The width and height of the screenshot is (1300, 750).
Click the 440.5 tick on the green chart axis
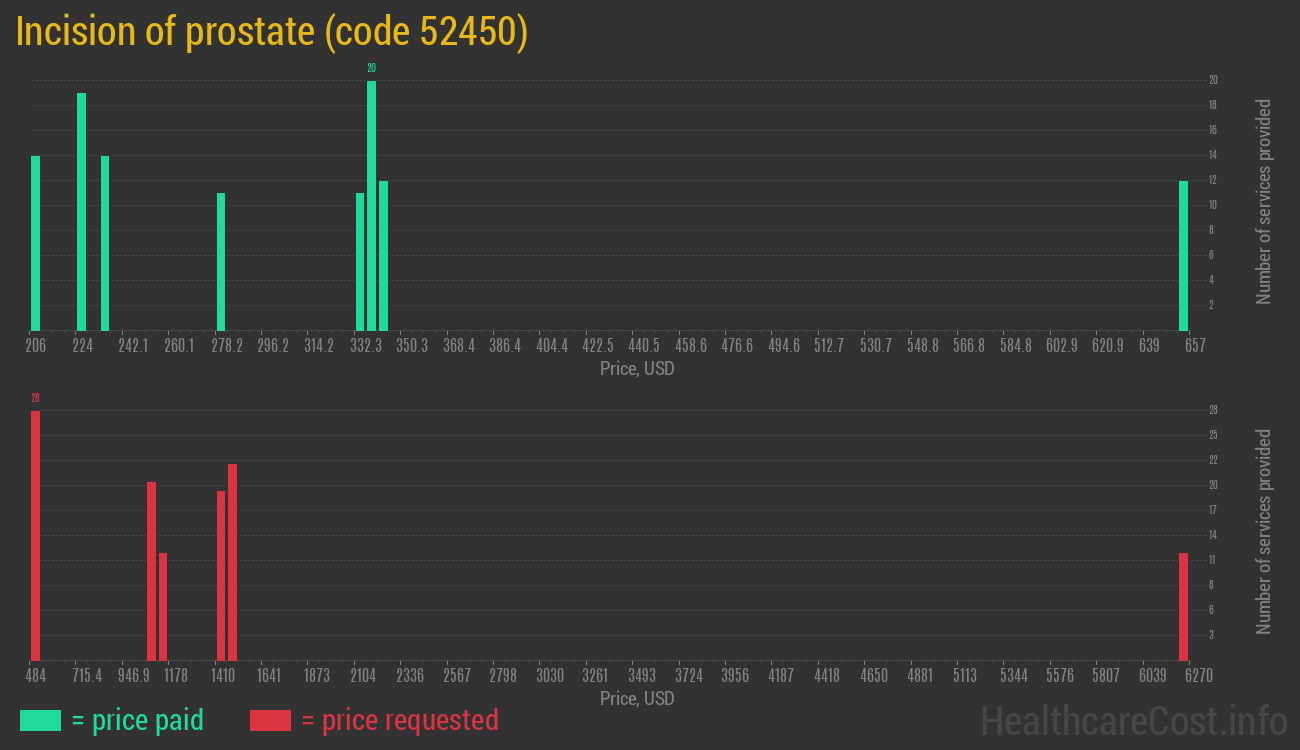tap(644, 346)
